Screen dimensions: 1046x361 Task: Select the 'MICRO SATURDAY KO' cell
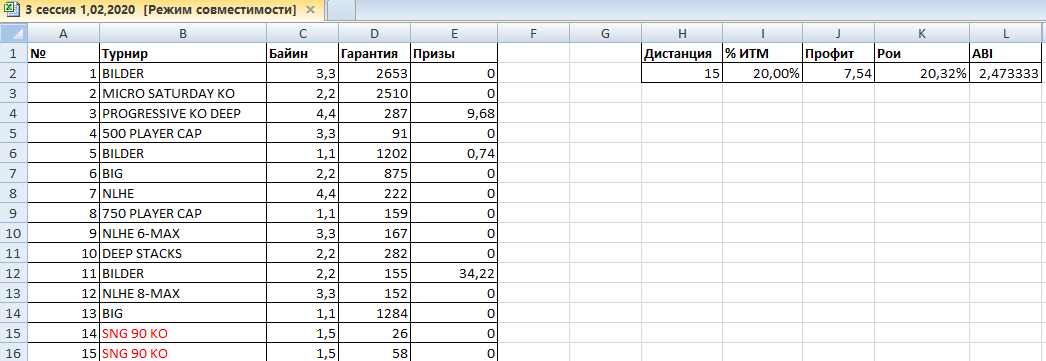point(183,93)
